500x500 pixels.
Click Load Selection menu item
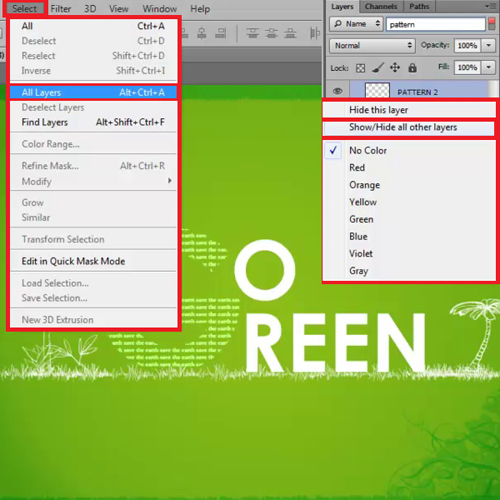click(x=93, y=283)
